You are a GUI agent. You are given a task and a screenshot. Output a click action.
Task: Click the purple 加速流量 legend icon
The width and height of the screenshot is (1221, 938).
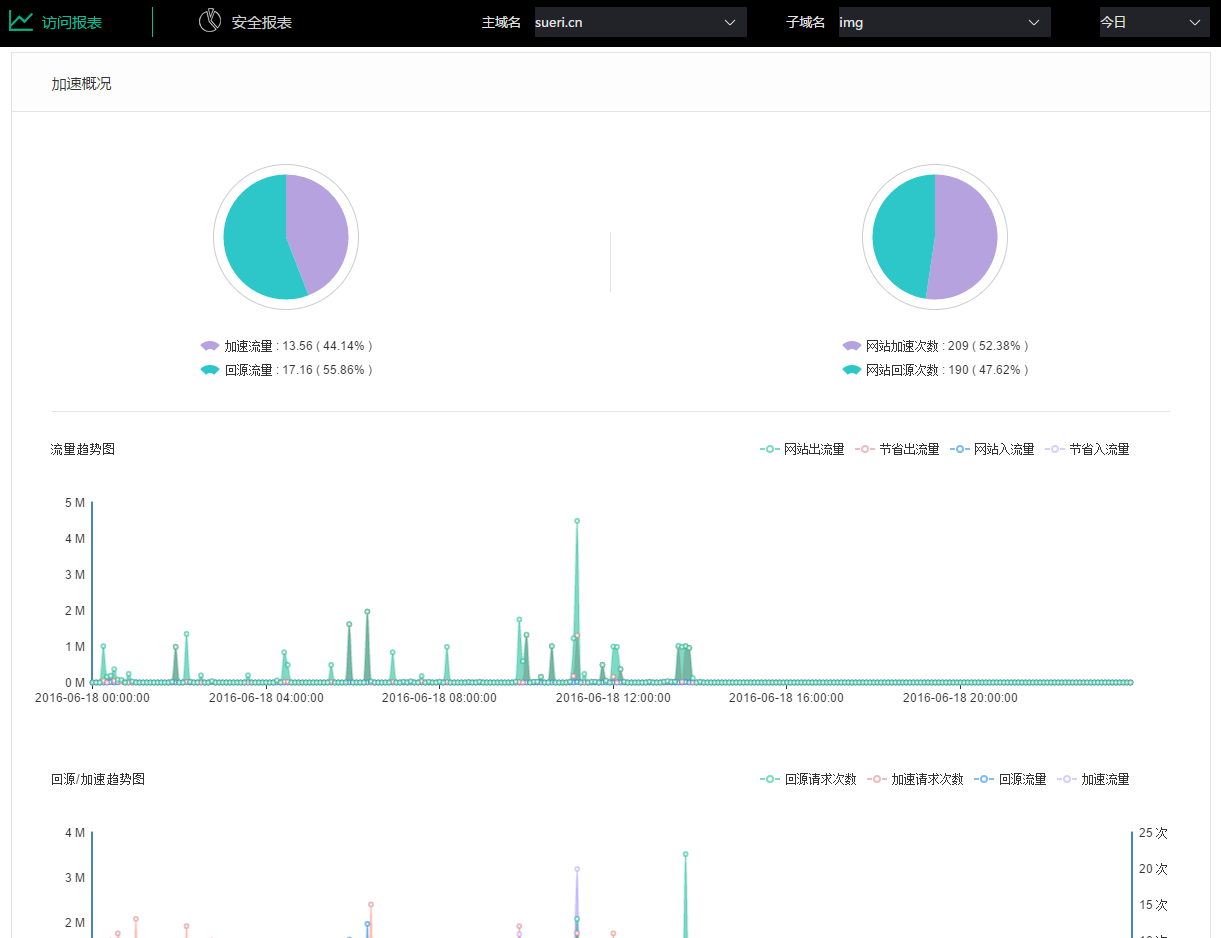[209, 346]
